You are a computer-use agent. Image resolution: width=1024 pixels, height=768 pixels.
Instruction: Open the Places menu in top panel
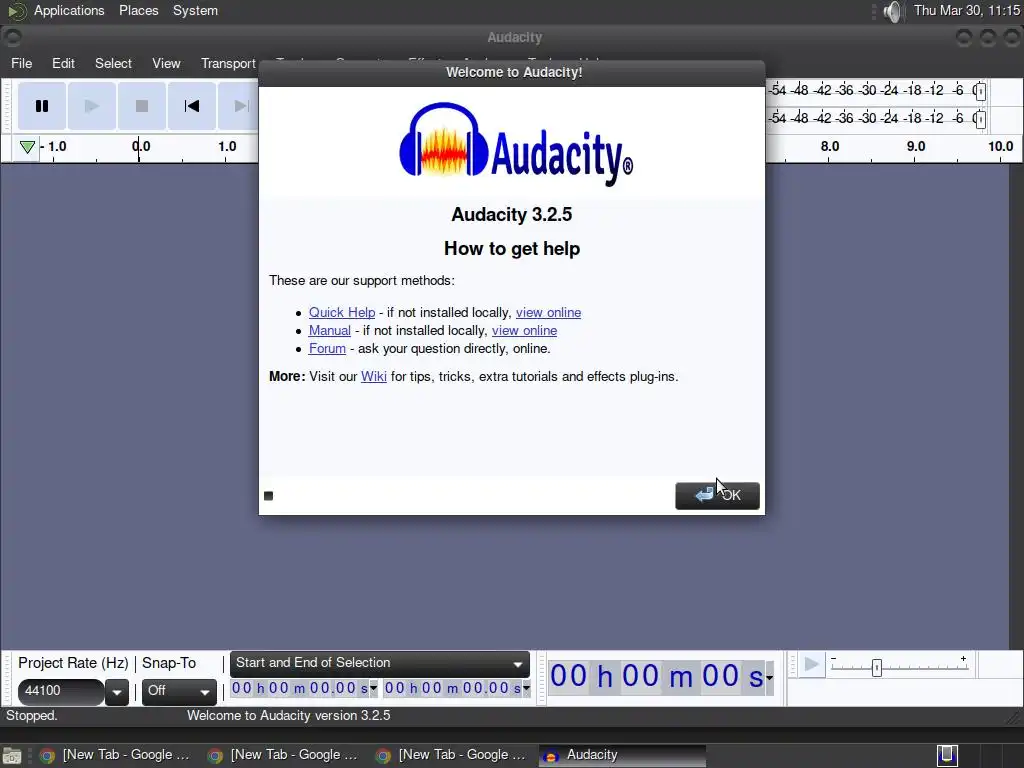[138, 10]
